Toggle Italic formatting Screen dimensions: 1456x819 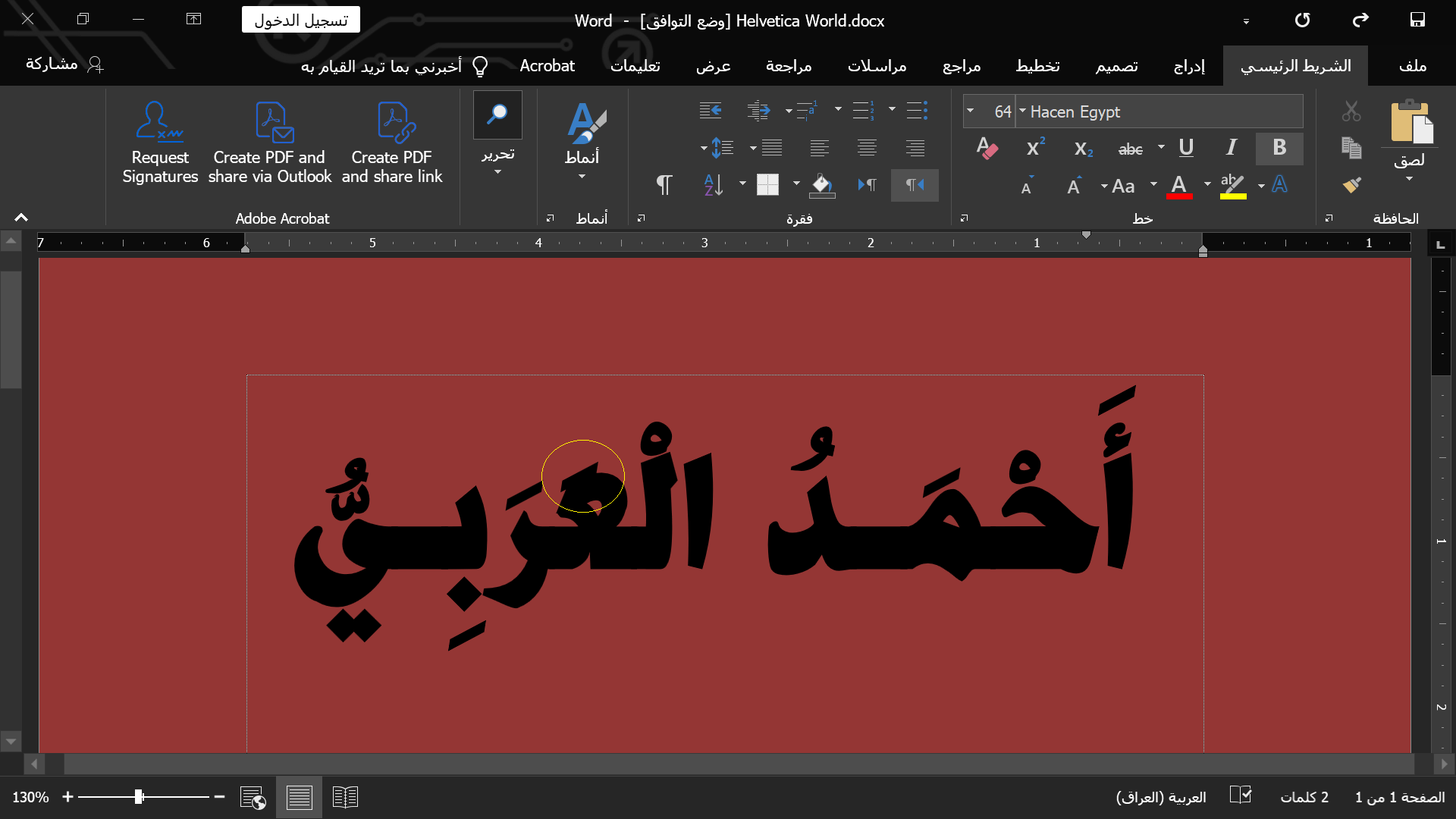coord(1232,148)
